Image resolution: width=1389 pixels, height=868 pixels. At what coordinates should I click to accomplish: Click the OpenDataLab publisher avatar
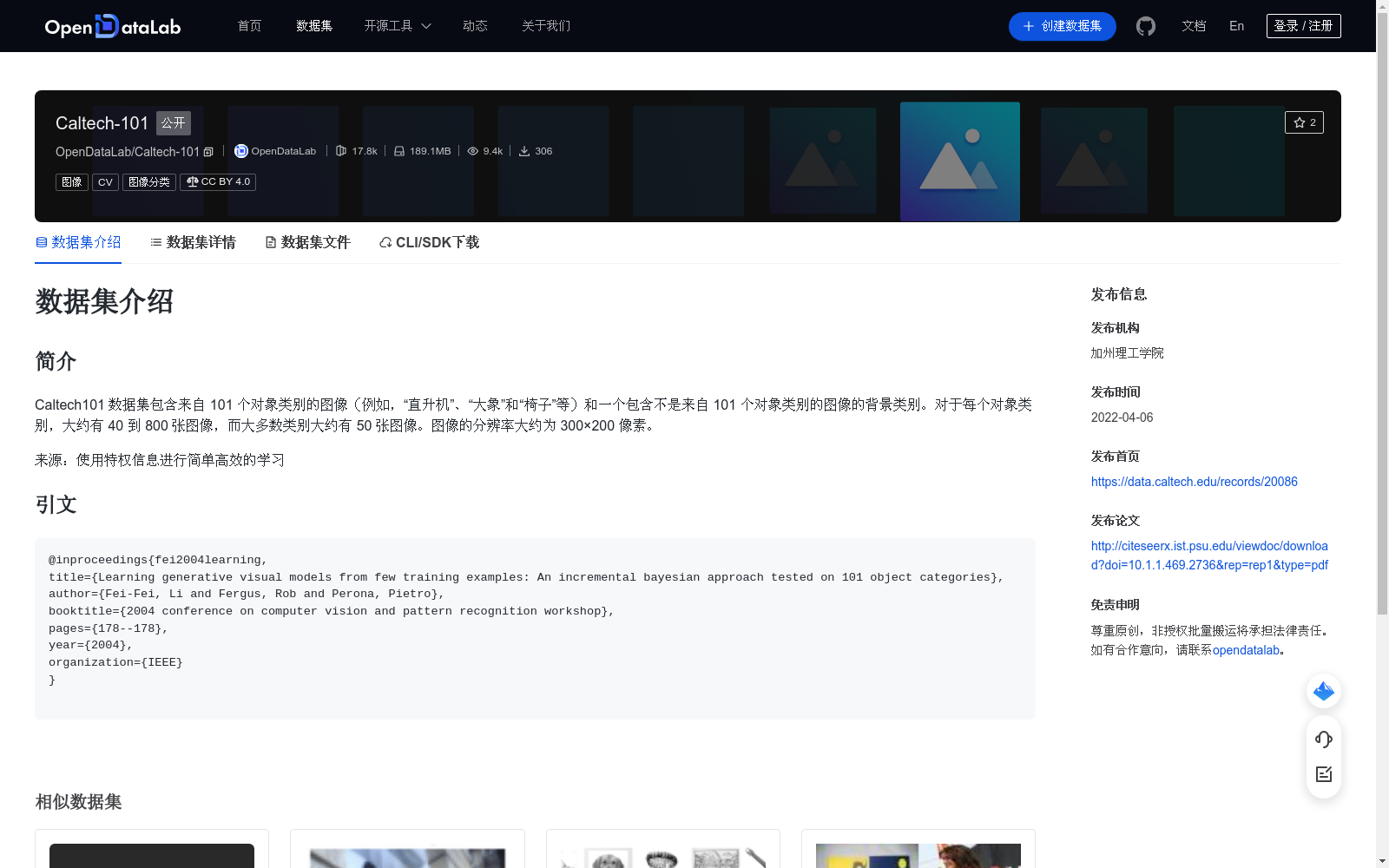(x=241, y=151)
